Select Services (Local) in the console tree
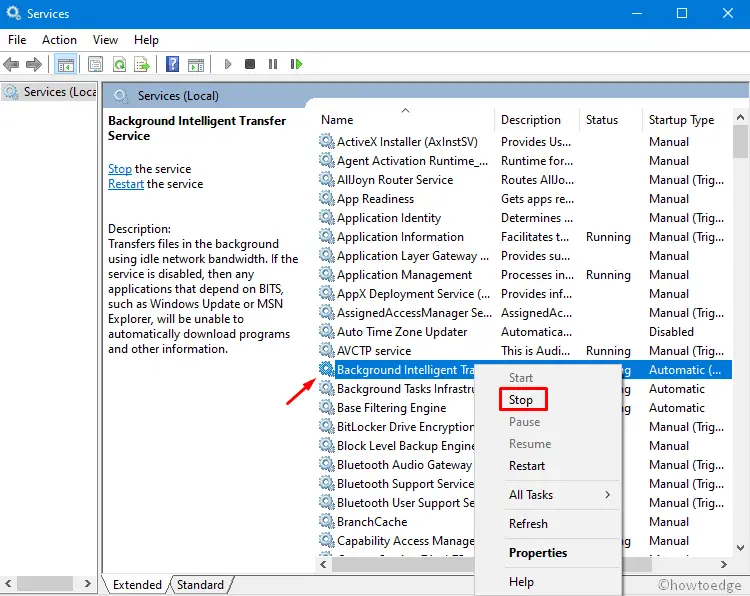750x596 pixels. point(52,92)
